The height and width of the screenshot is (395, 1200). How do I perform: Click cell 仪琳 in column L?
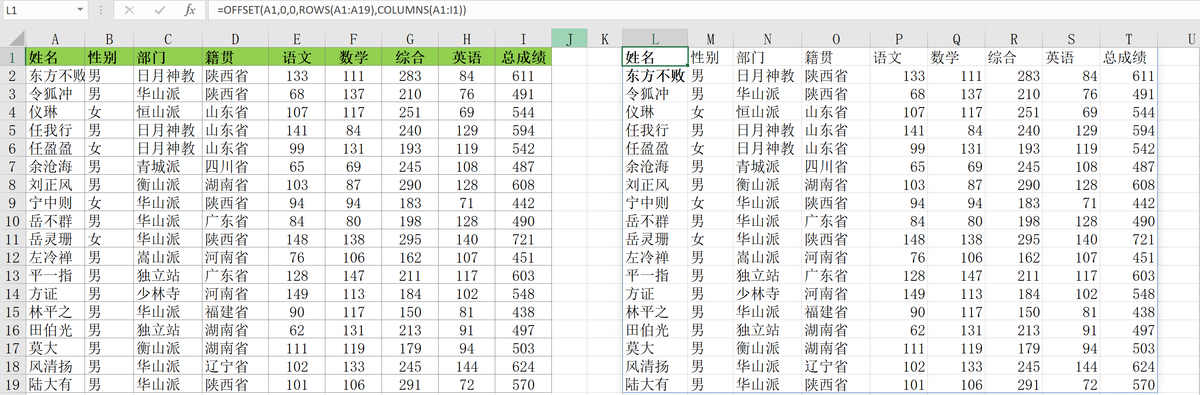655,112
